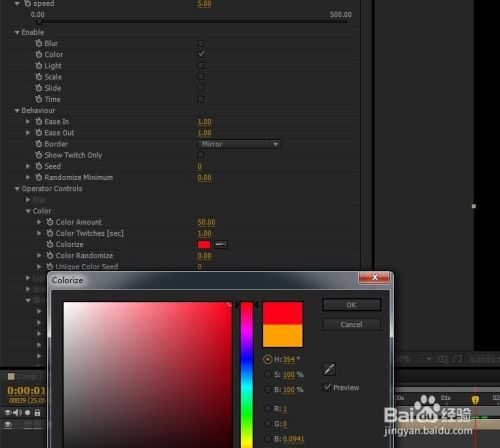The image size is (500, 448).
Task: Click the Blur stopwatch icon
Action: (x=39, y=43)
